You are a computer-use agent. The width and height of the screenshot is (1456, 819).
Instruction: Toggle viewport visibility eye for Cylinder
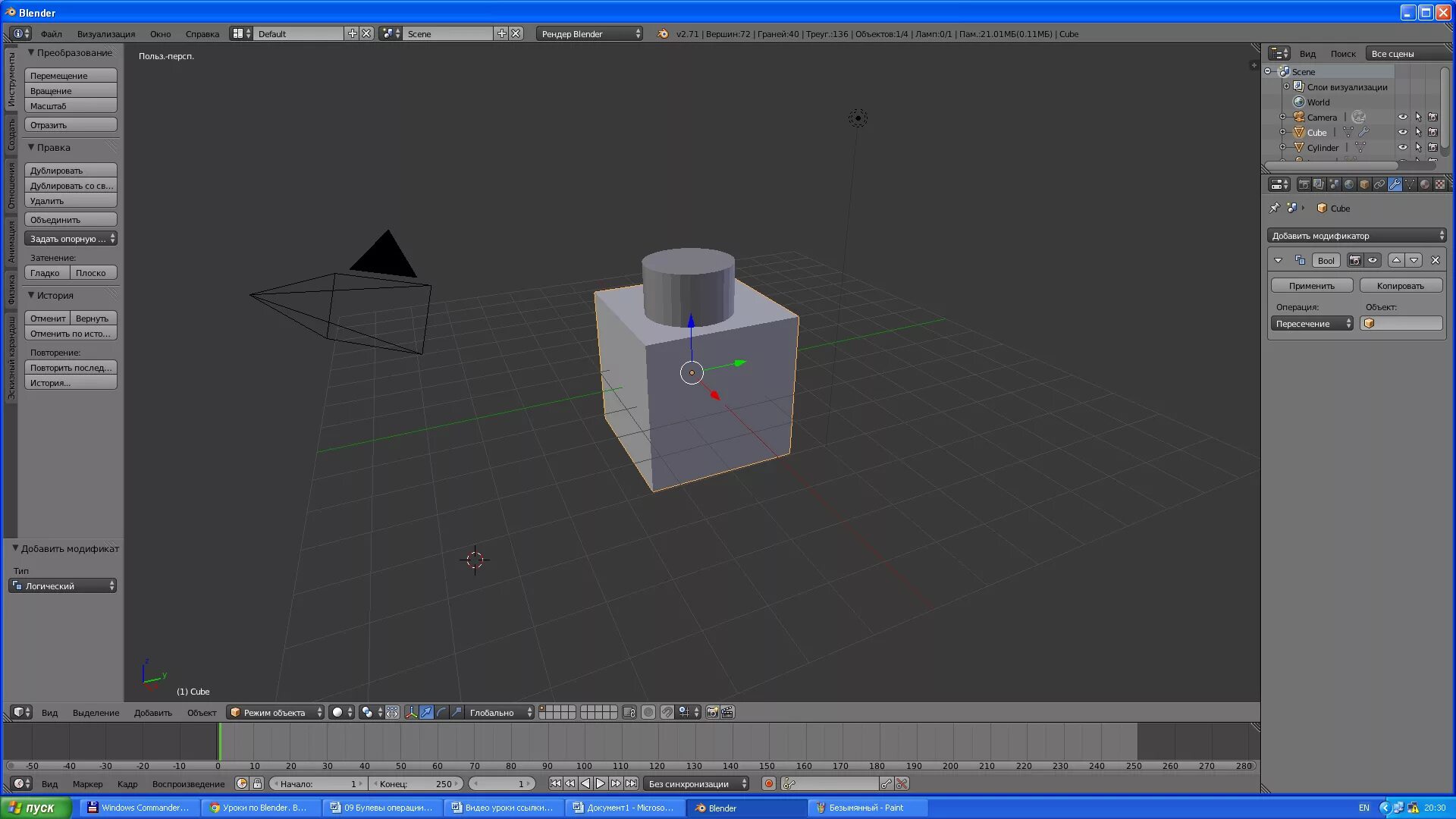tap(1403, 147)
